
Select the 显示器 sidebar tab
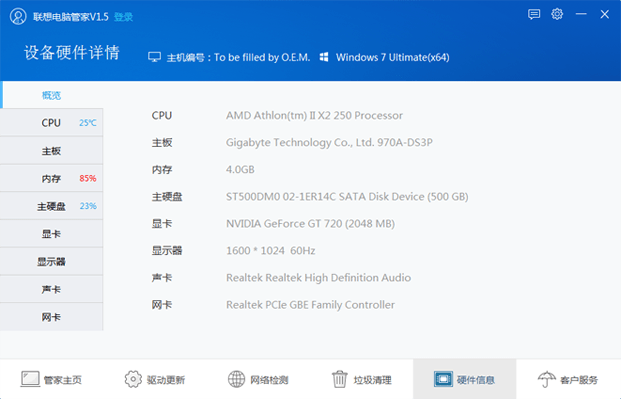(x=51, y=262)
